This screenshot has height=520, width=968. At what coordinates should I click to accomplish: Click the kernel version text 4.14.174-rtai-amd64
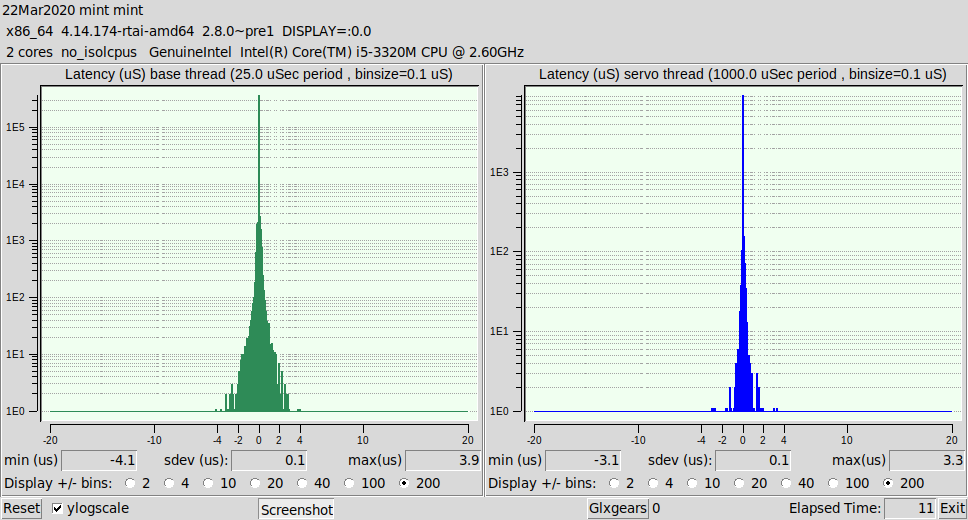(128, 31)
